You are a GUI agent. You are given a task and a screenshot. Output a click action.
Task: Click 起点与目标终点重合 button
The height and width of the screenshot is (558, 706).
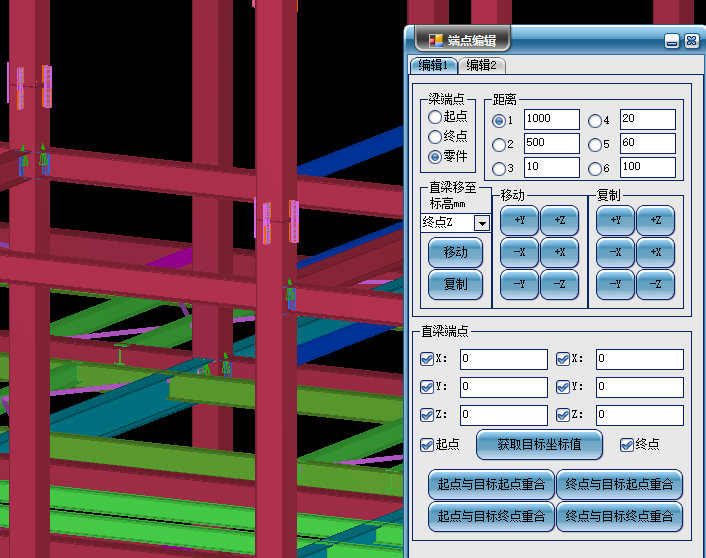tap(491, 516)
